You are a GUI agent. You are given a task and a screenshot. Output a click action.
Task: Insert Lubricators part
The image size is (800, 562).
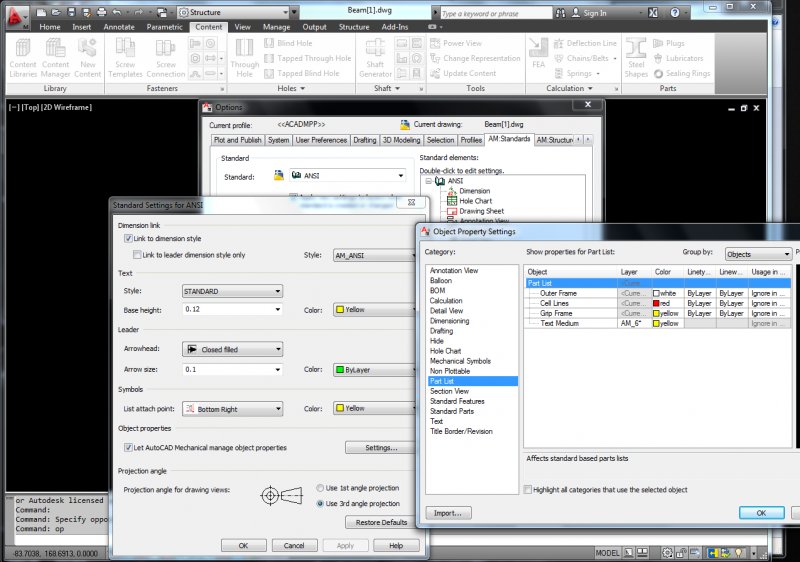tap(678, 58)
